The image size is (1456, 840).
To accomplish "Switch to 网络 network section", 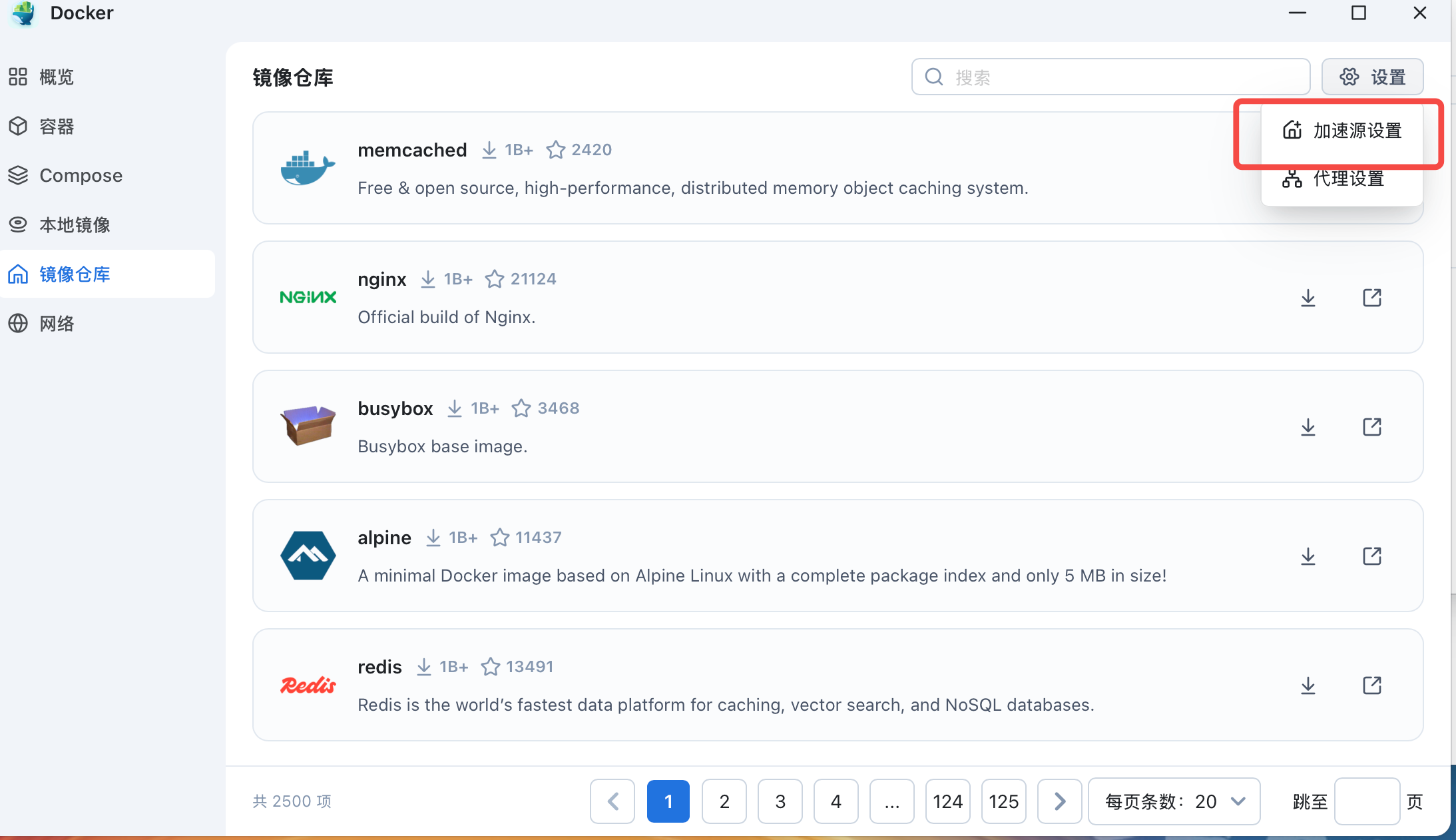I will pos(56,324).
